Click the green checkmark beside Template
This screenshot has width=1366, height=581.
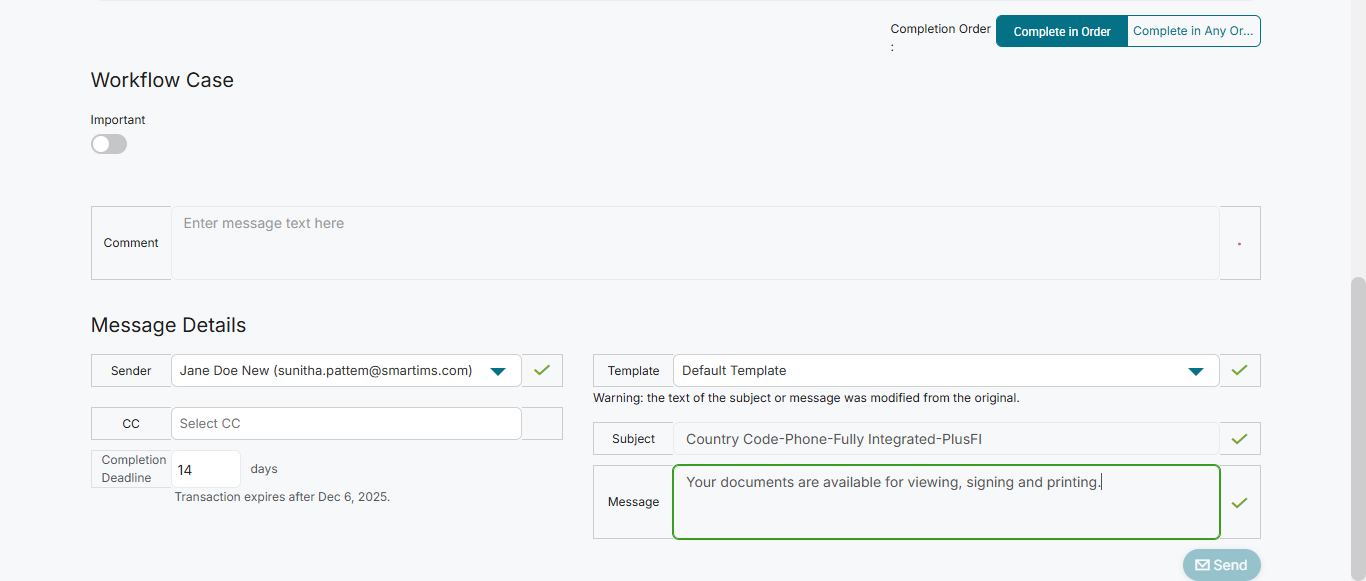pyautogui.click(x=1240, y=371)
